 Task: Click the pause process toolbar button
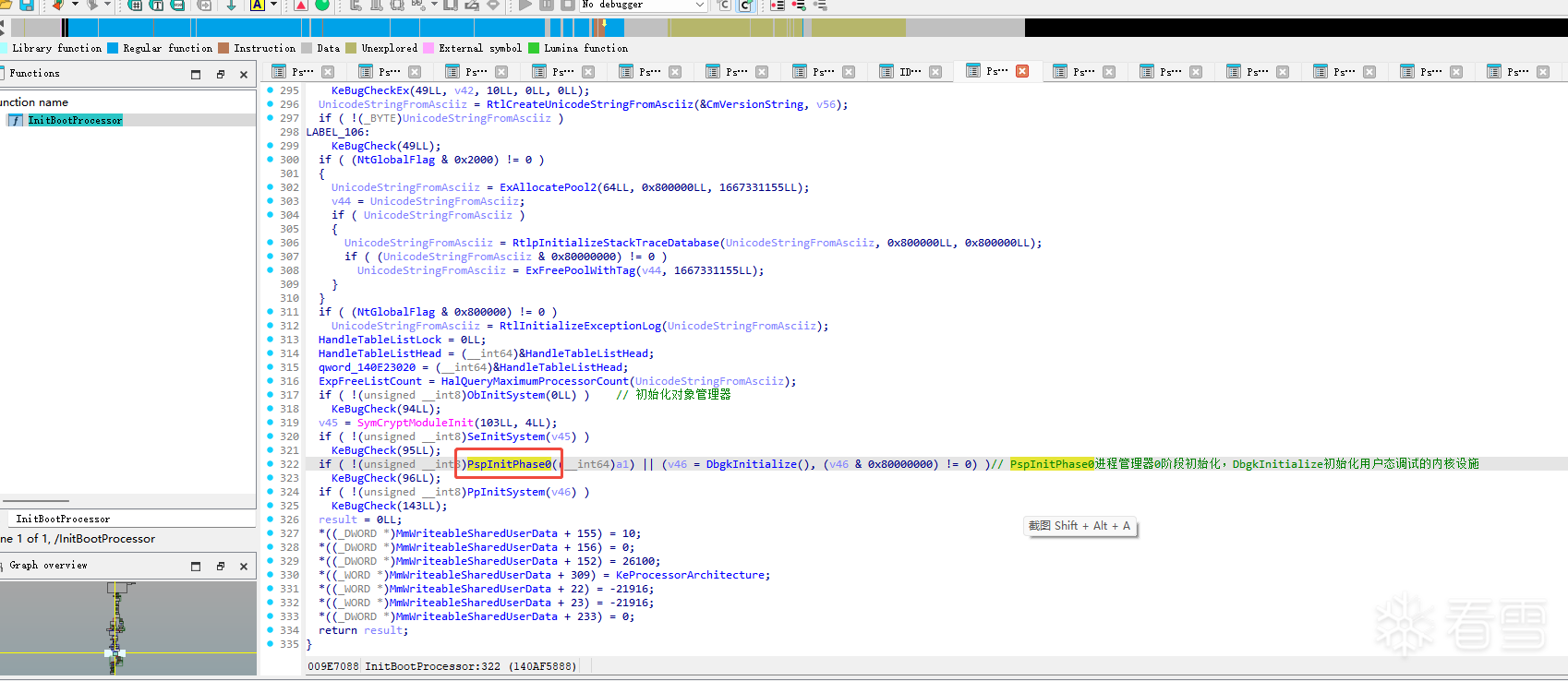tap(547, 5)
